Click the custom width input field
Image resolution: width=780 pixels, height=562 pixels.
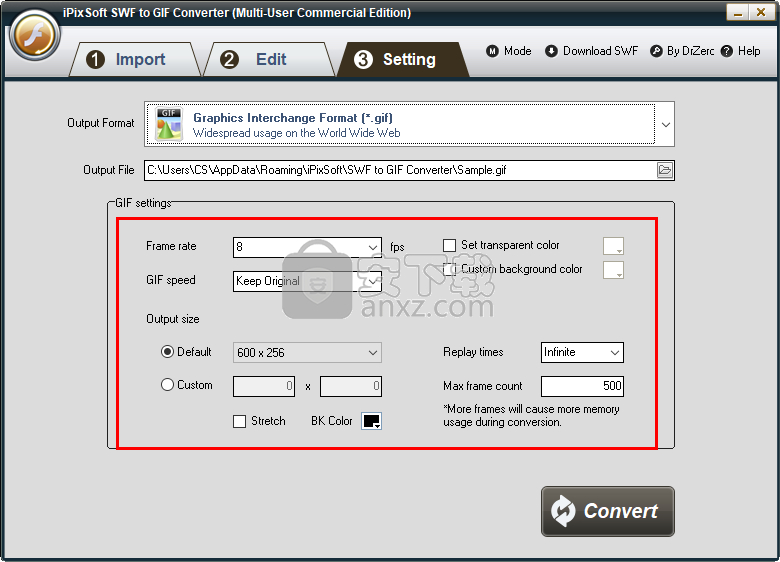[x=264, y=386]
